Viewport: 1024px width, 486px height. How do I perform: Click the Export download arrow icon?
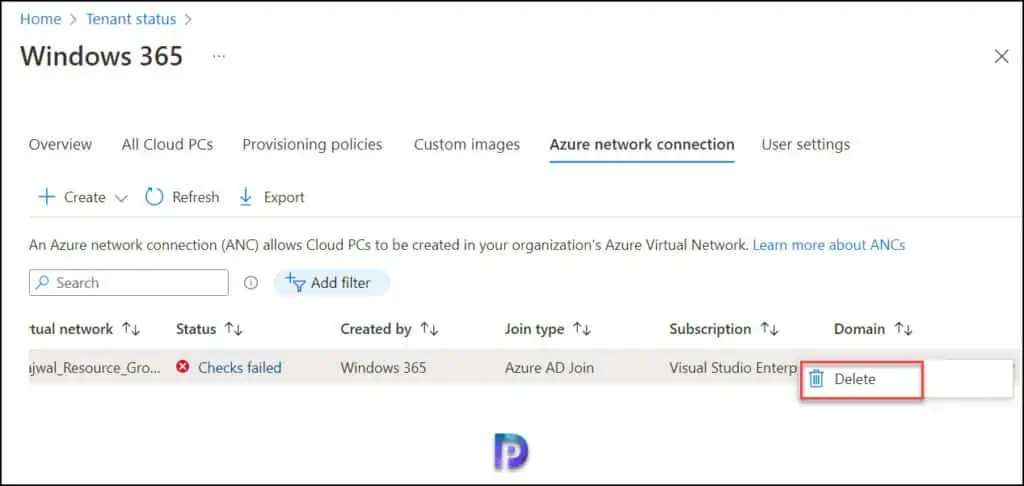[x=246, y=197]
